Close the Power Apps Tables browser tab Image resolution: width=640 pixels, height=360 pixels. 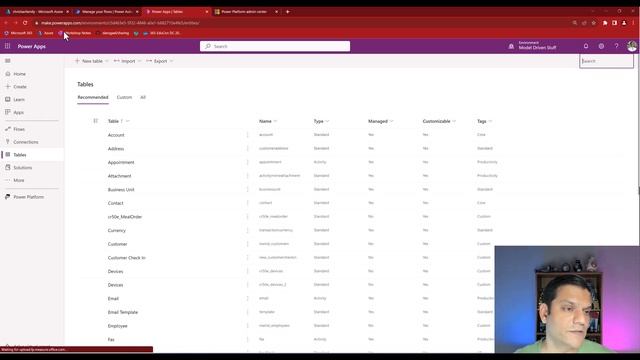[207, 12]
